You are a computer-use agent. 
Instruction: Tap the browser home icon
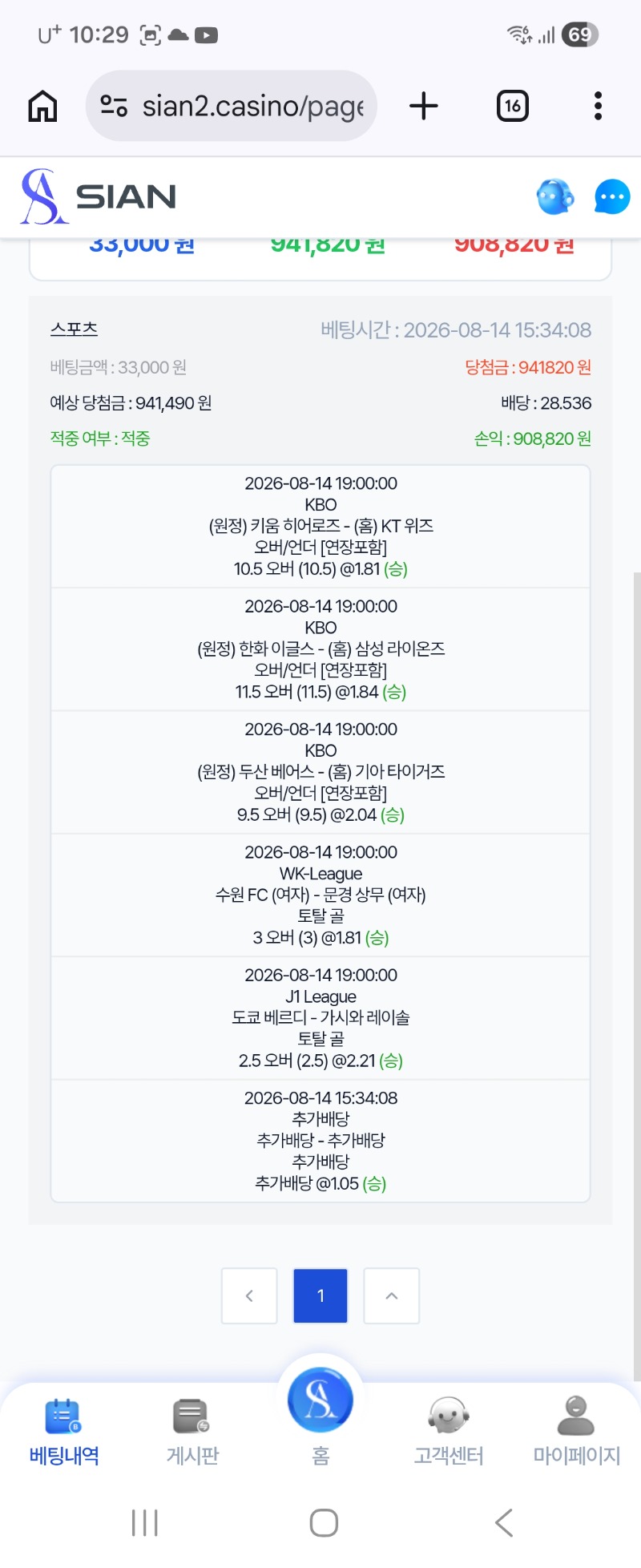point(43,106)
